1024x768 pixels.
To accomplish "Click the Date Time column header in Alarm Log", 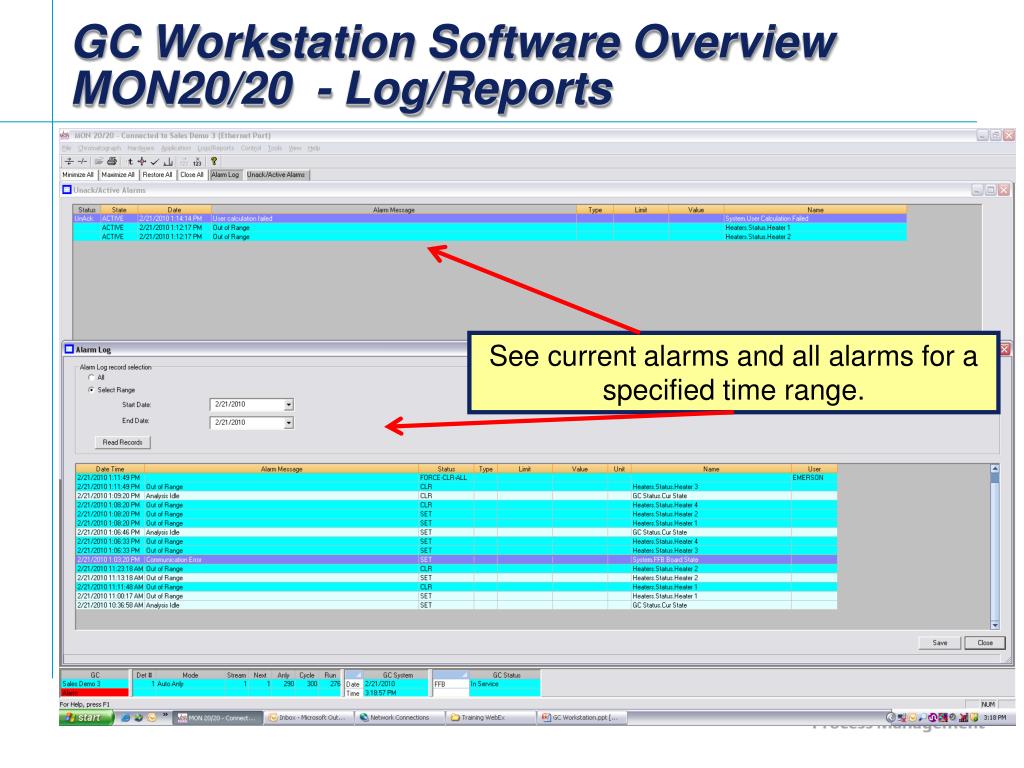I will pyautogui.click(x=110, y=469).
